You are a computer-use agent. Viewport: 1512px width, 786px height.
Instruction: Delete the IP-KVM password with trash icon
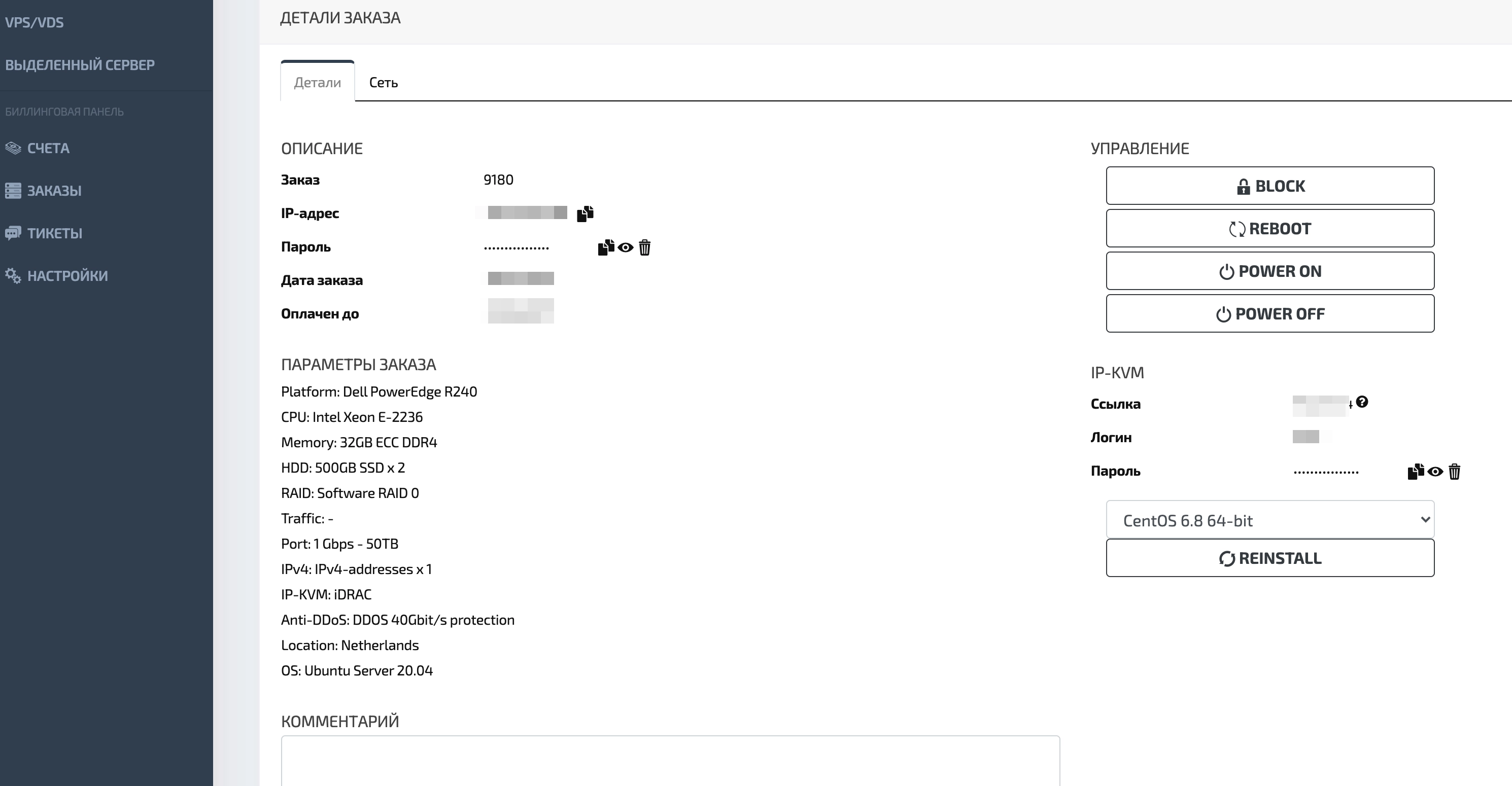1454,472
